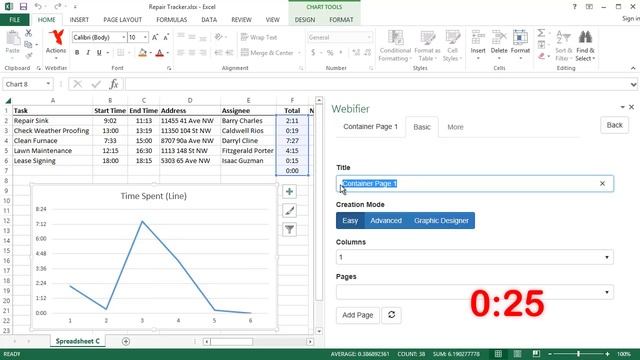This screenshot has height=360, width=640.
Task: Click Insert Function fx icon
Action: pyautogui.click(x=113, y=84)
